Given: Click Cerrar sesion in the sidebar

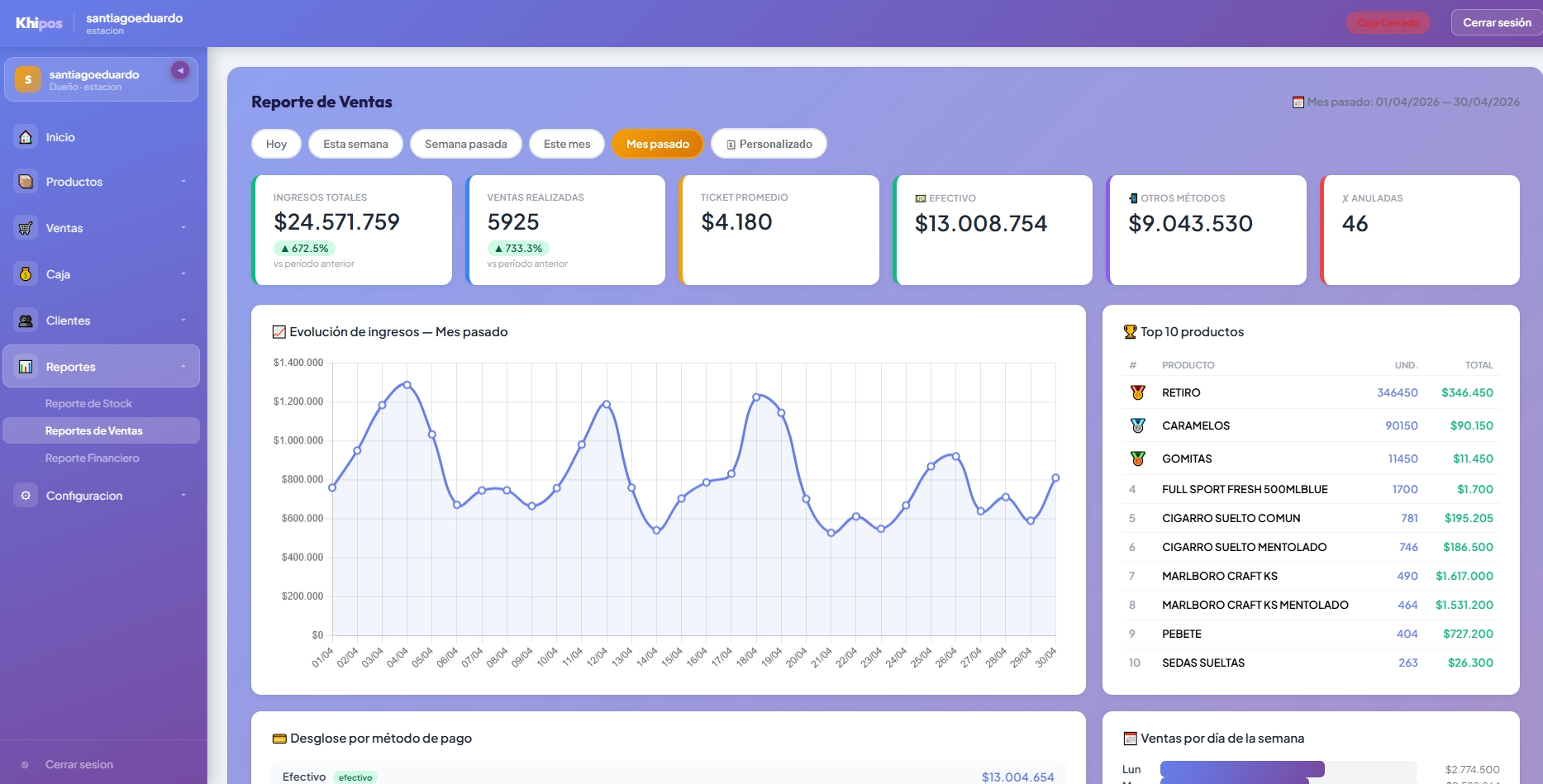Looking at the screenshot, I should click(x=79, y=765).
